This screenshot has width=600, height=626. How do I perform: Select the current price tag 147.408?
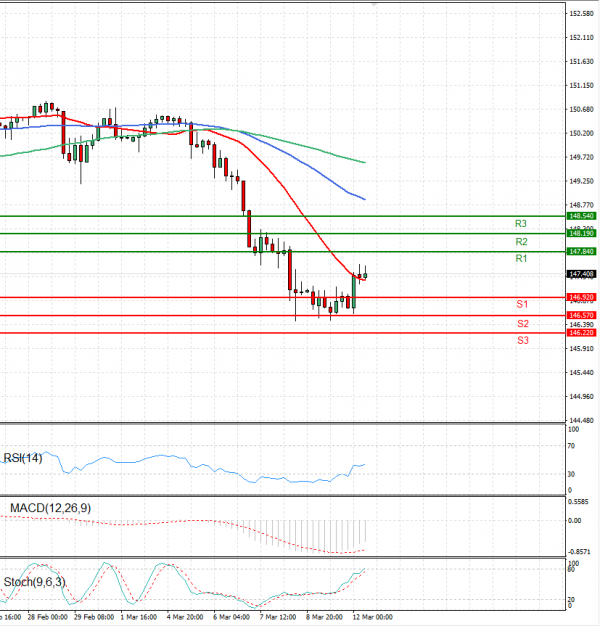click(581, 274)
